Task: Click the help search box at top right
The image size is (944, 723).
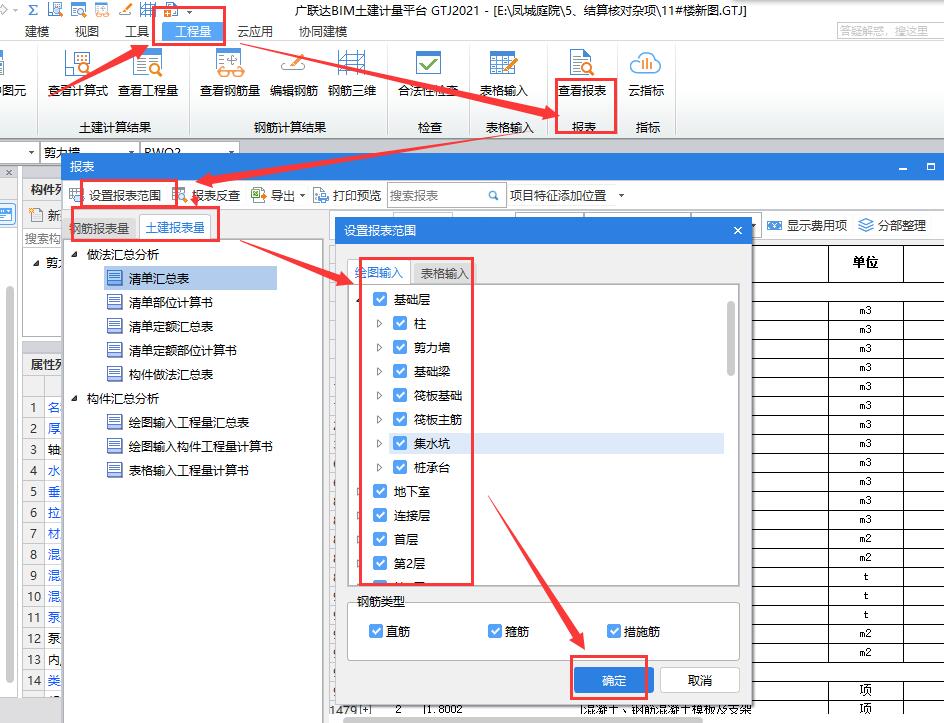Action: (890, 30)
